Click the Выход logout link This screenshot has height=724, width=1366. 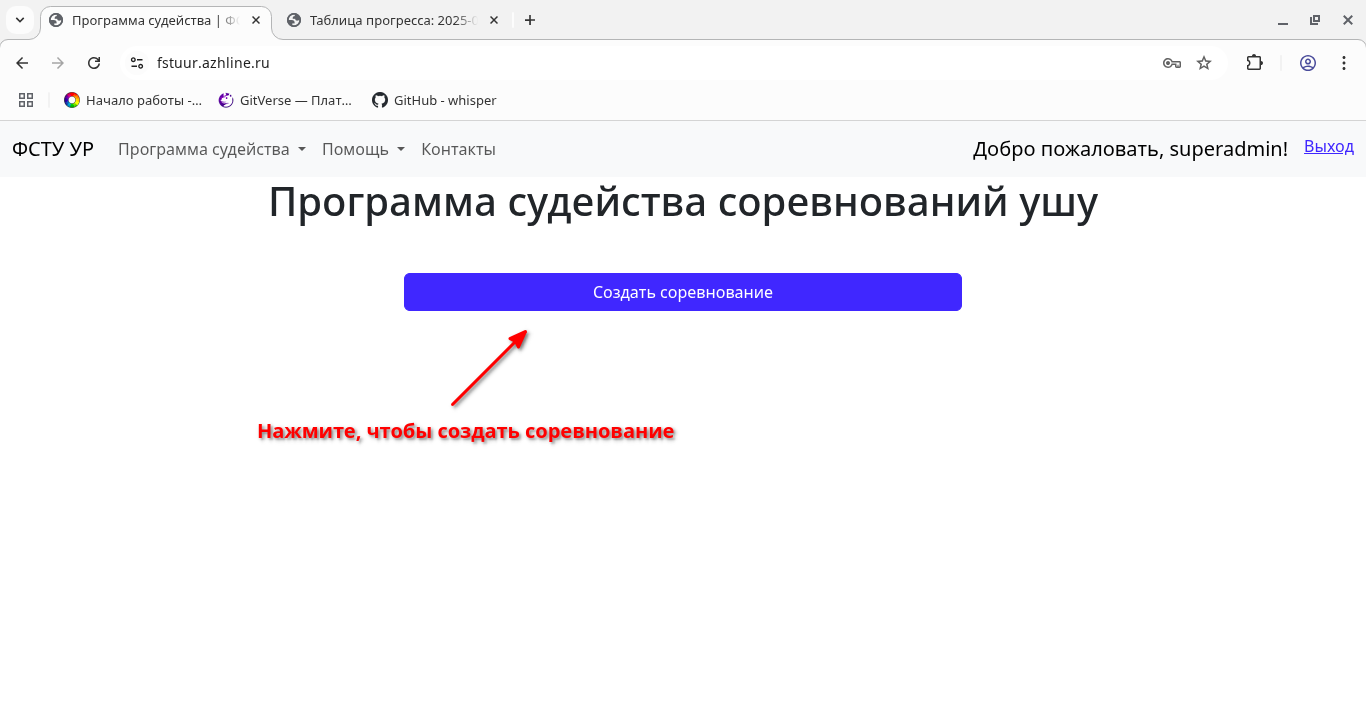click(1328, 147)
